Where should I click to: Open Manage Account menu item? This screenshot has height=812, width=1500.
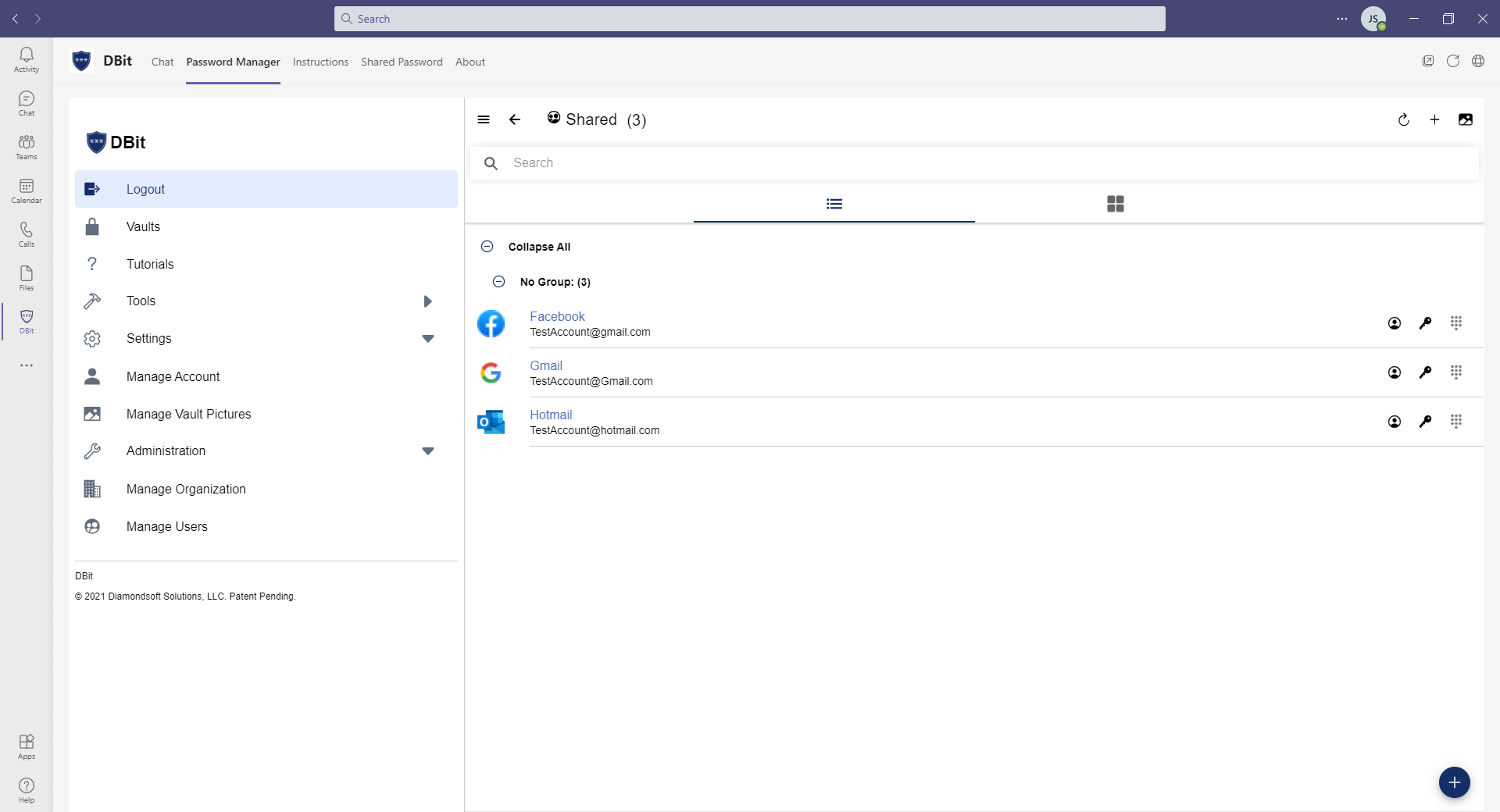click(266, 376)
